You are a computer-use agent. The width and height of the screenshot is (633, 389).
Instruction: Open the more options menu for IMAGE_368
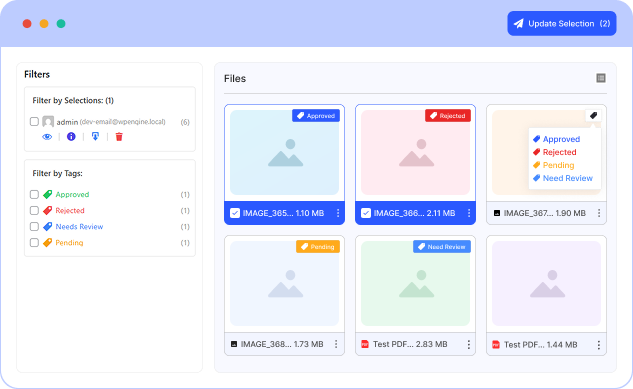336,344
